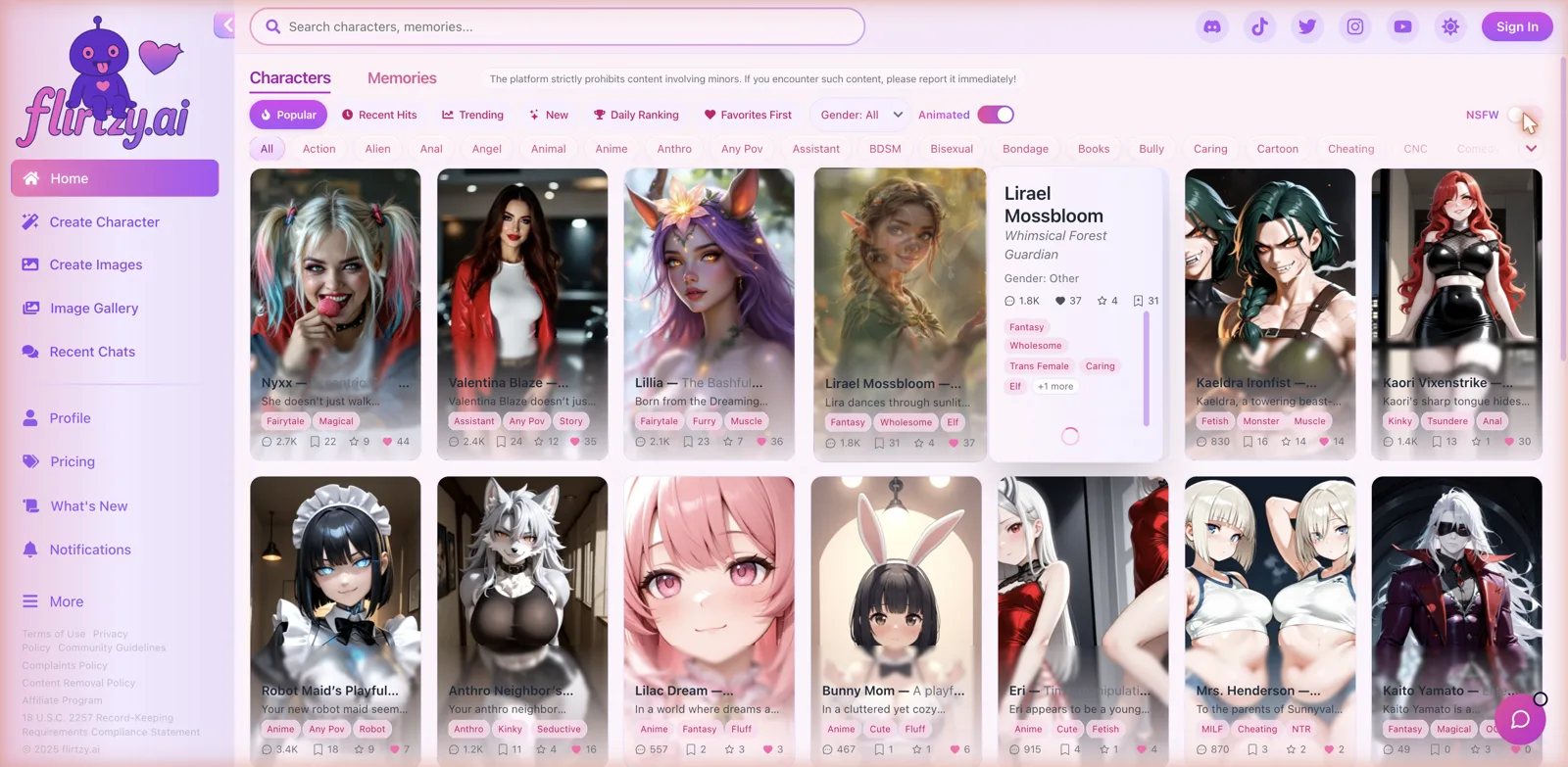Click the Tsundere tag on Kaori card
The width and height of the screenshot is (1568, 767).
(x=1447, y=421)
